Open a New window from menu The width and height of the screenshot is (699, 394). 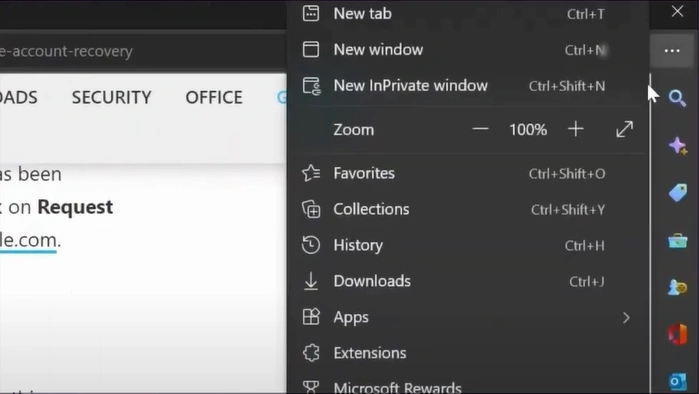pyautogui.click(x=468, y=49)
